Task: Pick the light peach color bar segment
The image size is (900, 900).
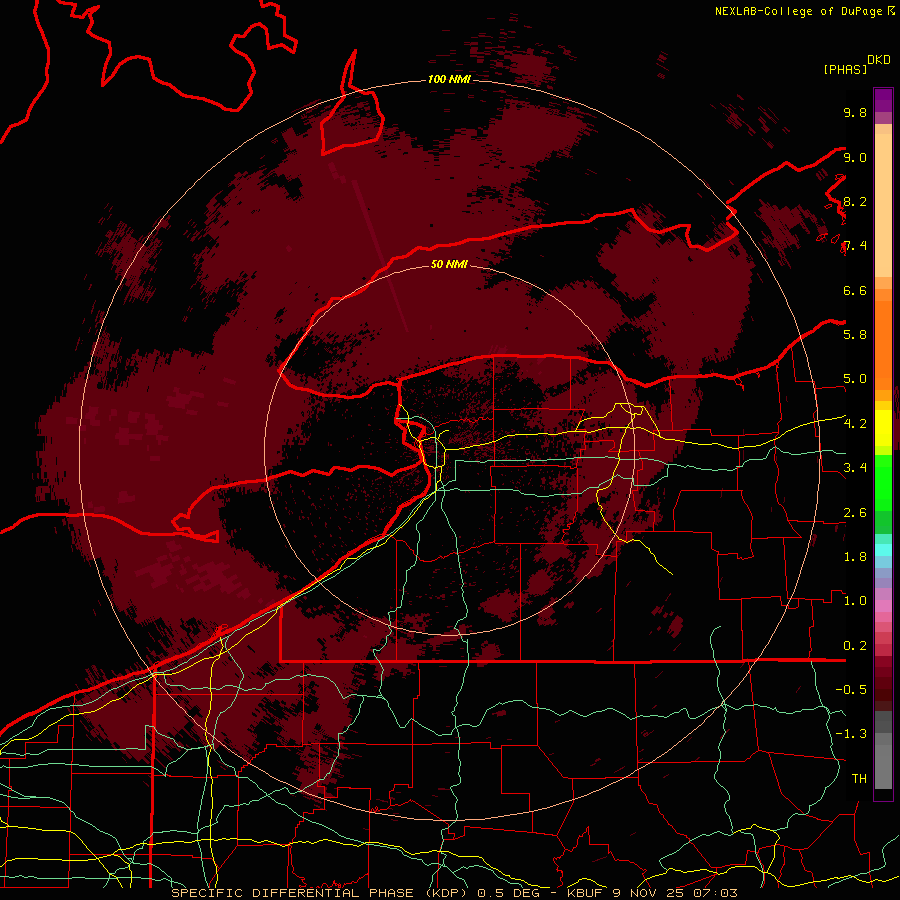Action: coord(883,205)
